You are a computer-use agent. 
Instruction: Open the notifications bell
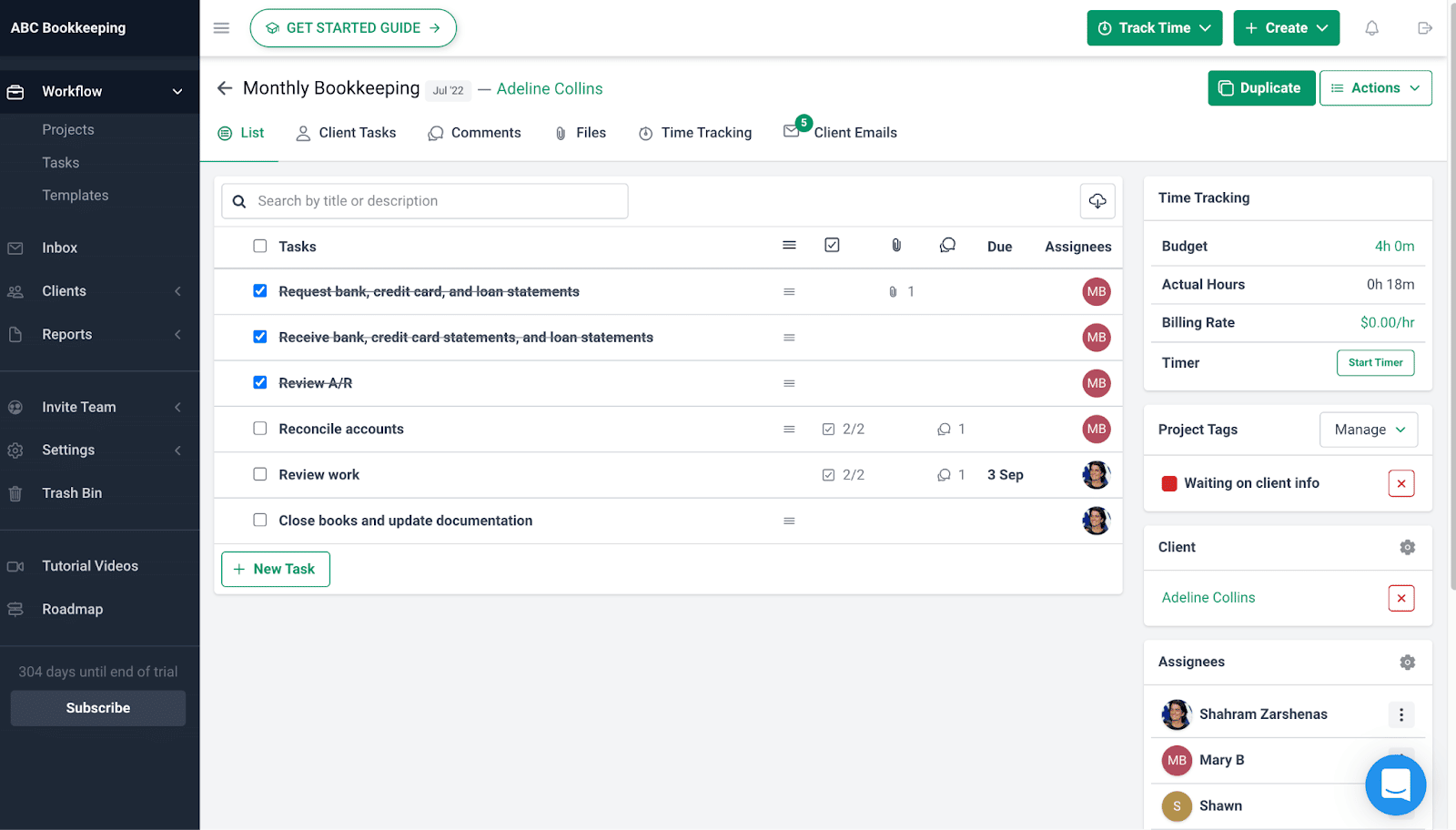(x=1371, y=28)
